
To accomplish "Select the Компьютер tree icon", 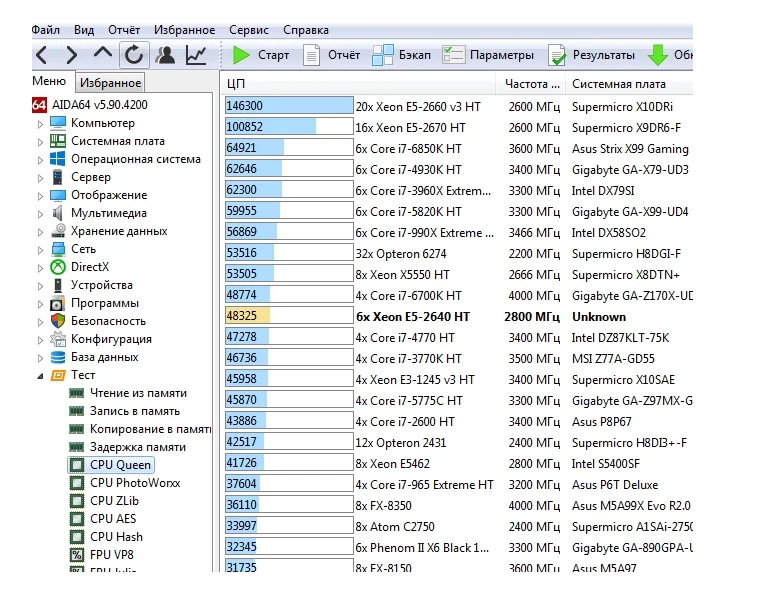I will [58, 123].
